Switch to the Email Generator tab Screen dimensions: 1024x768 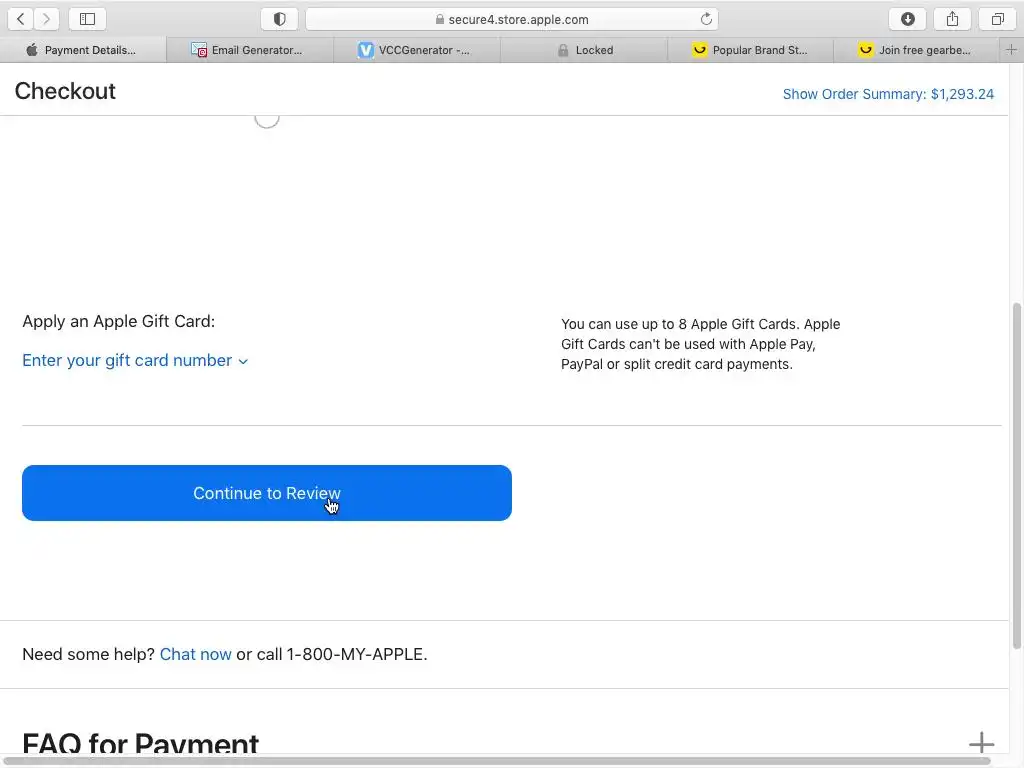[x=250, y=50]
